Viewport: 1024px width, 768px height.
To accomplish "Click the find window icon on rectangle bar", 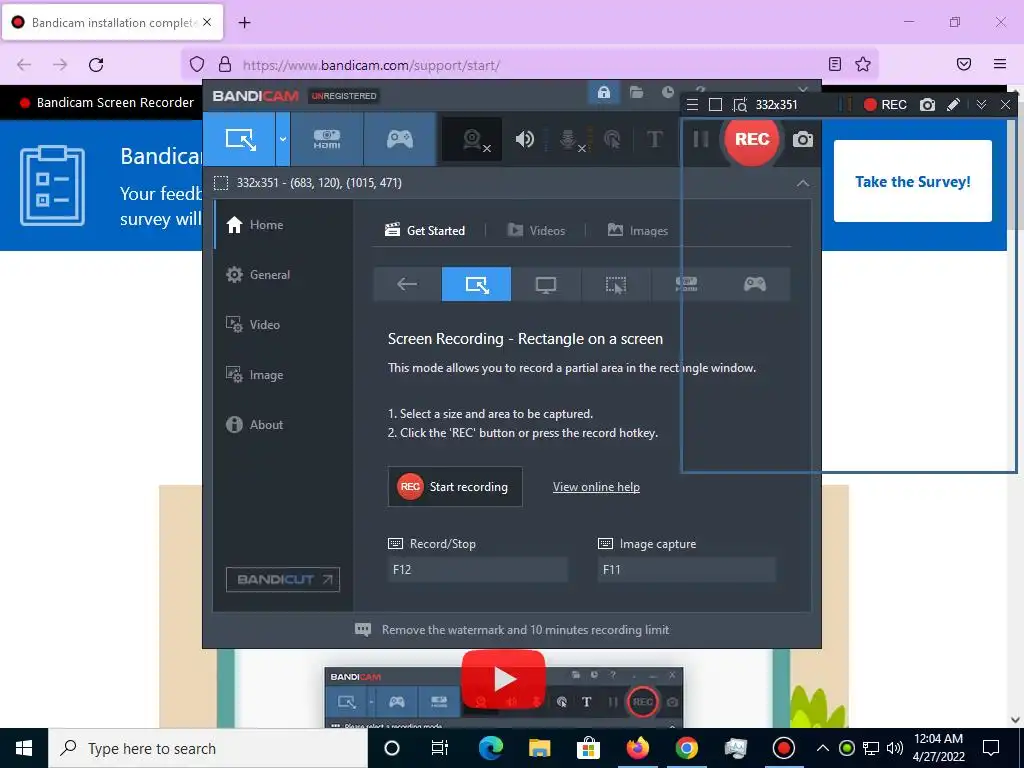I will [x=740, y=104].
